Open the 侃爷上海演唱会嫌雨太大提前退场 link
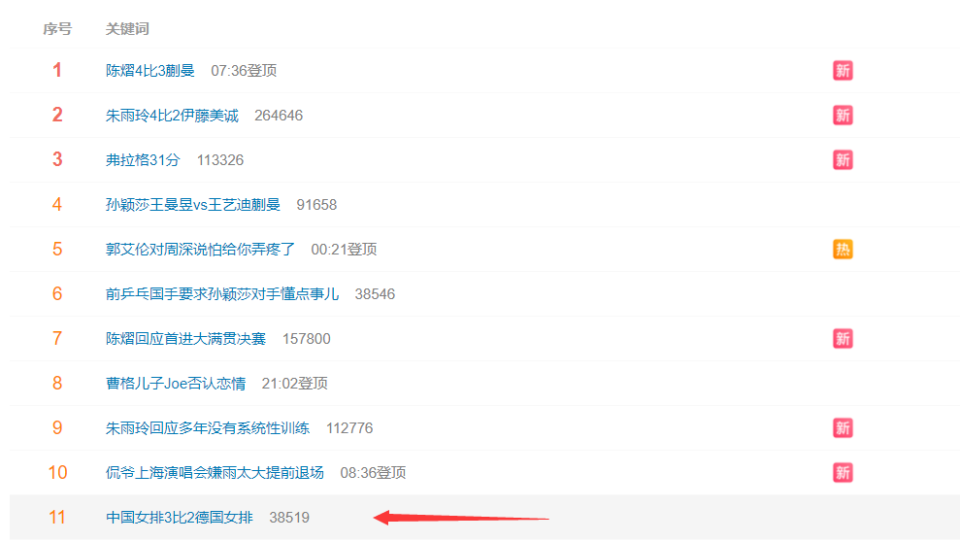The width and height of the screenshot is (960, 541). 215,472
